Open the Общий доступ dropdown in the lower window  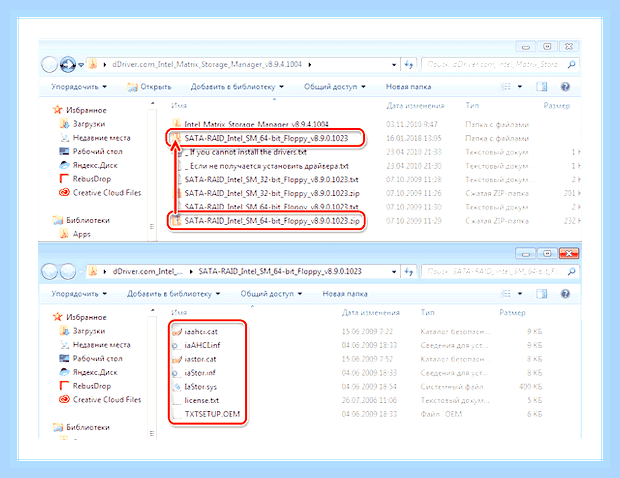coord(271,294)
